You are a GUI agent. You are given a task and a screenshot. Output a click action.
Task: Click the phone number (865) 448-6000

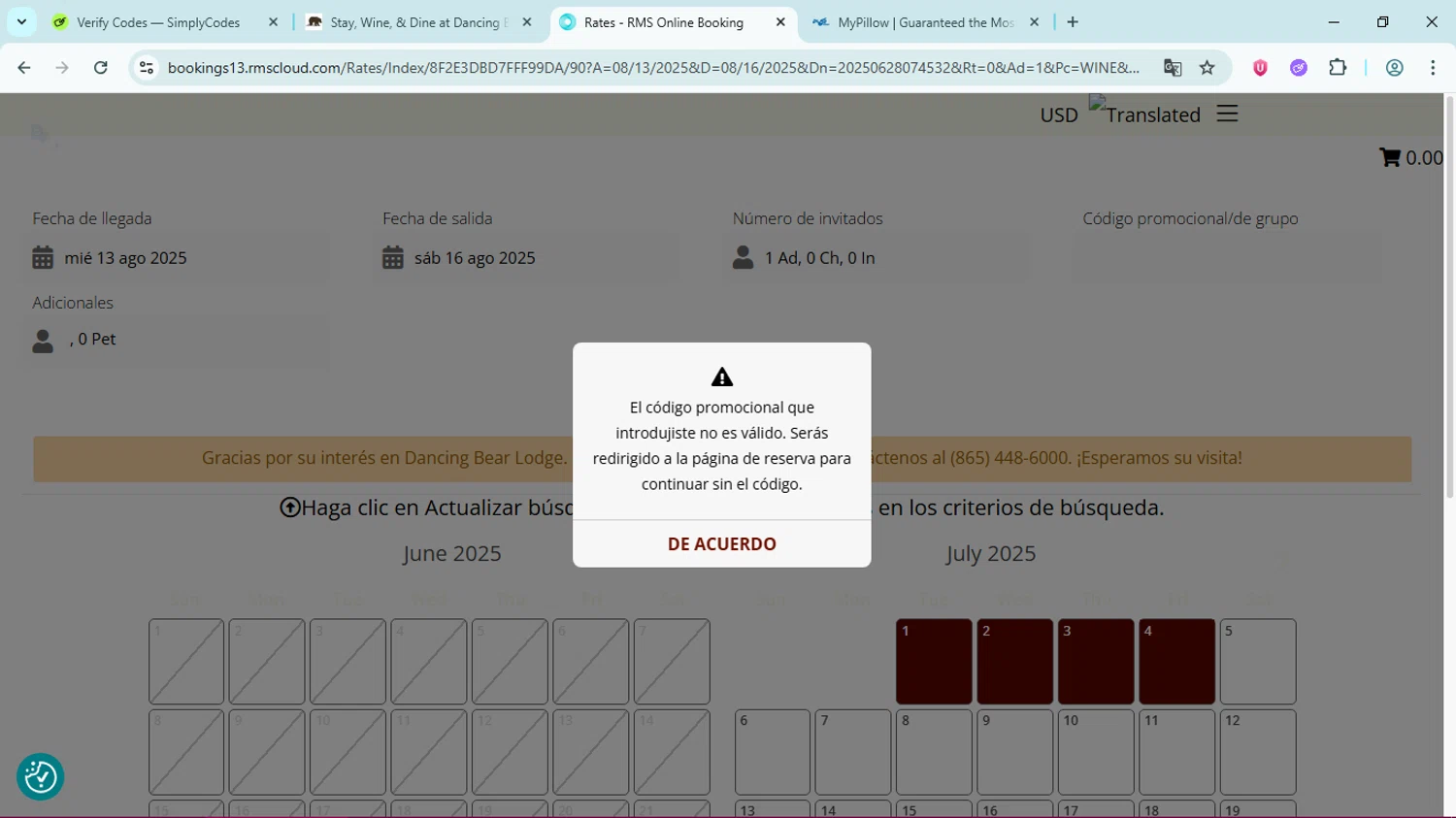[x=1009, y=458]
